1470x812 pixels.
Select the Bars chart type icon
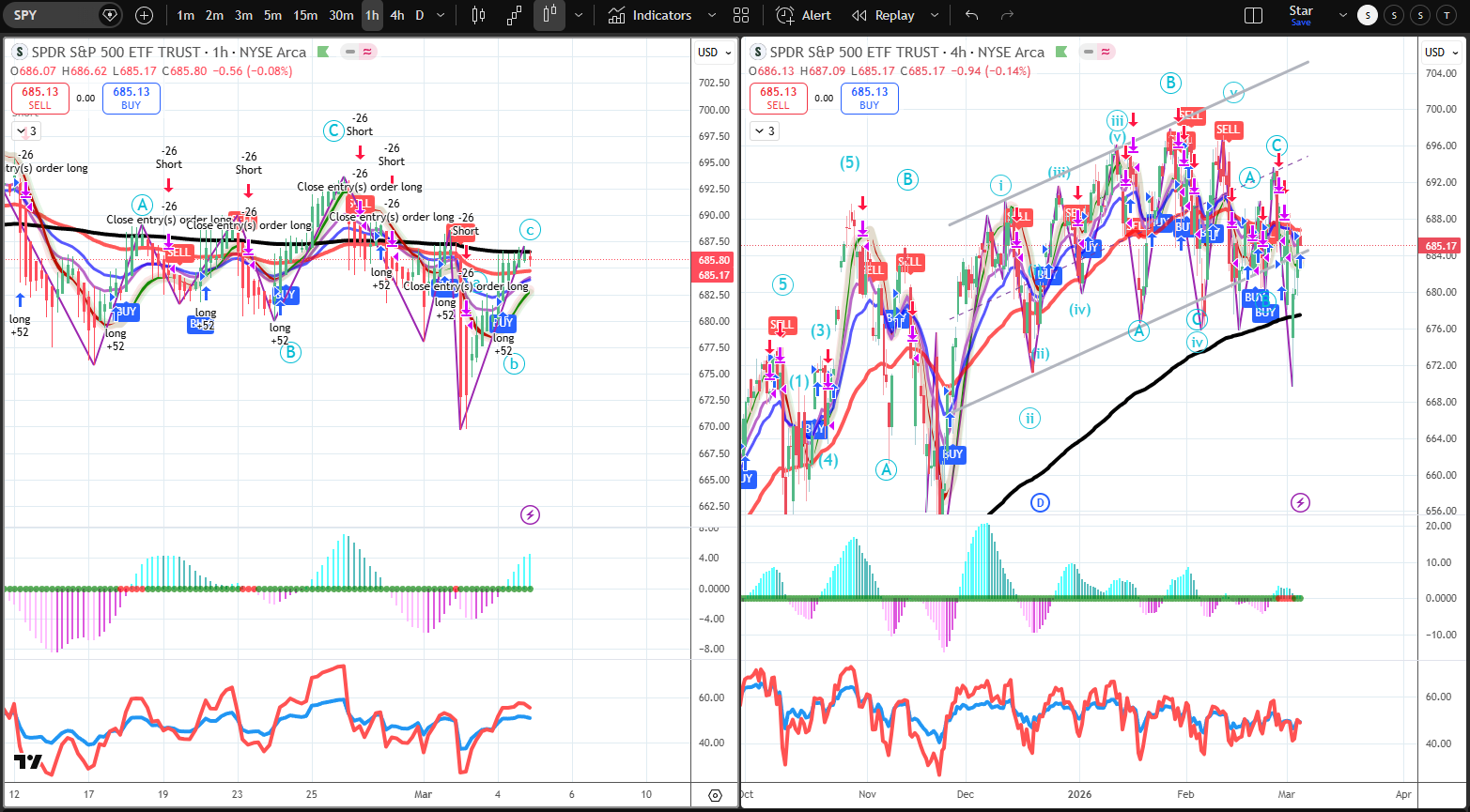pos(478,15)
